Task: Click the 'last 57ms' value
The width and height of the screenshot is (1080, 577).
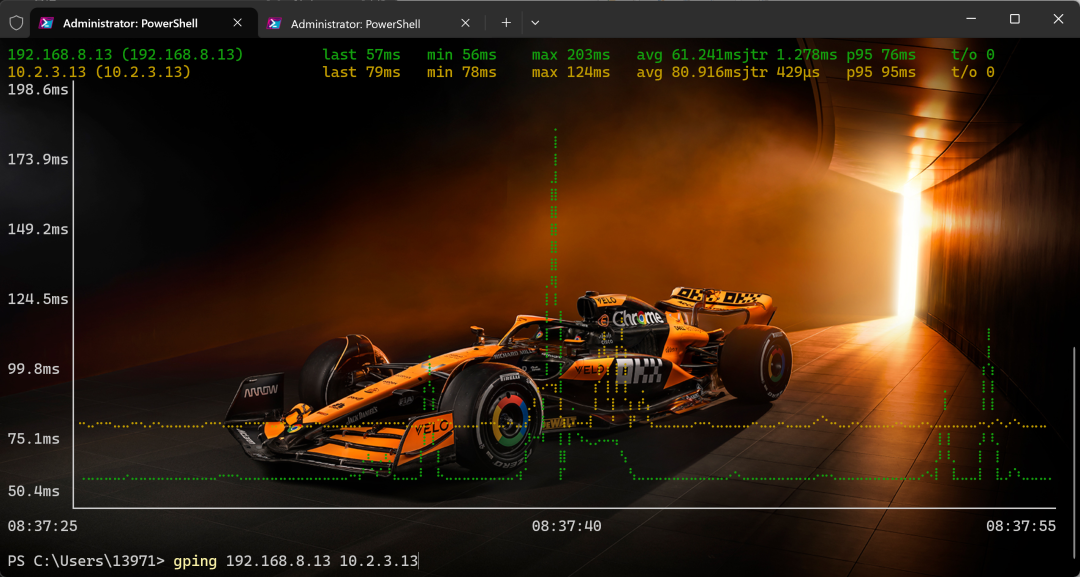Action: click(x=362, y=54)
